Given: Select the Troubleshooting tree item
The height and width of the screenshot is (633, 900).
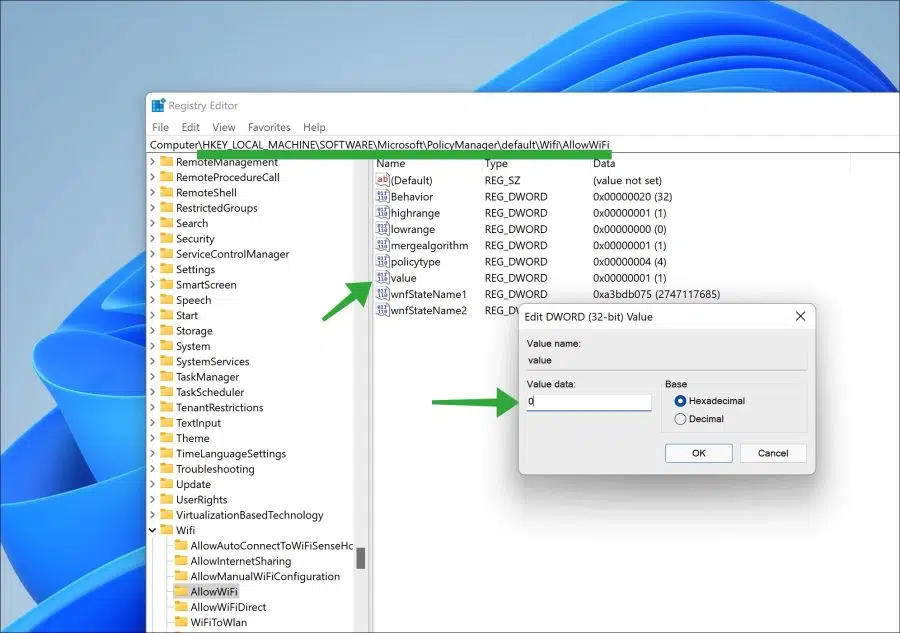Looking at the screenshot, I should click(x=215, y=469).
